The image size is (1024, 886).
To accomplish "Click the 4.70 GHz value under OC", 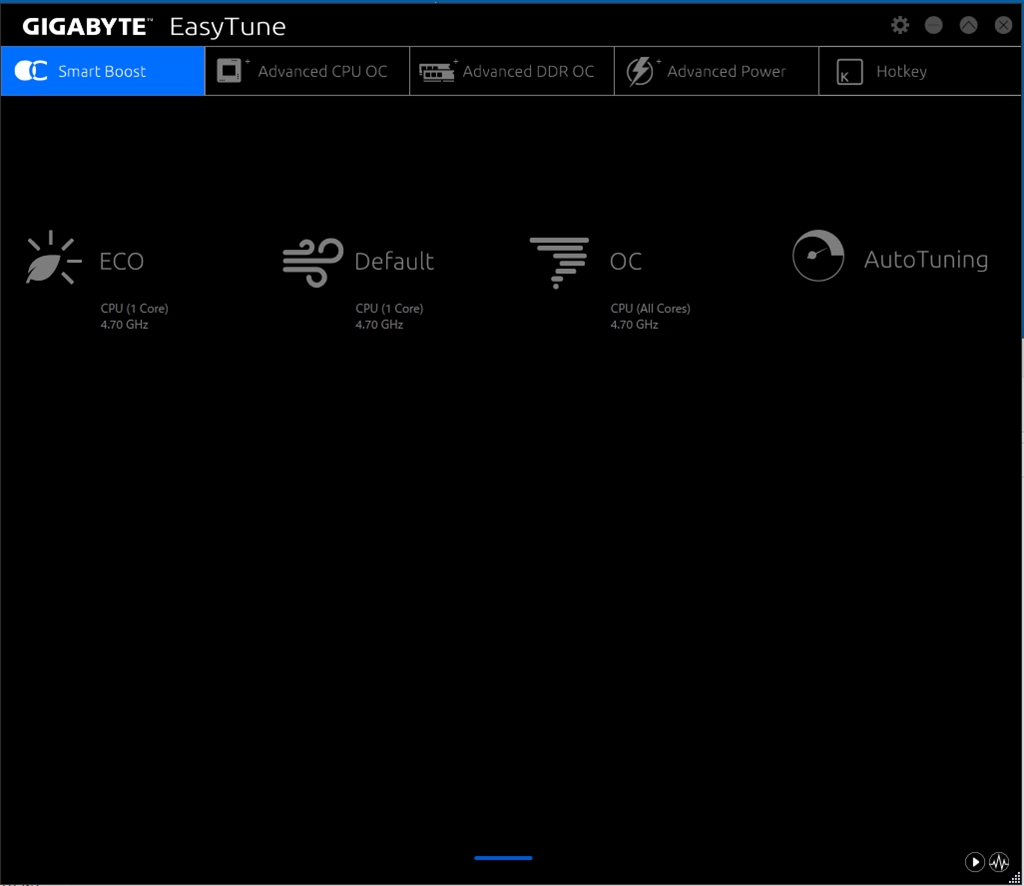I will (x=634, y=324).
